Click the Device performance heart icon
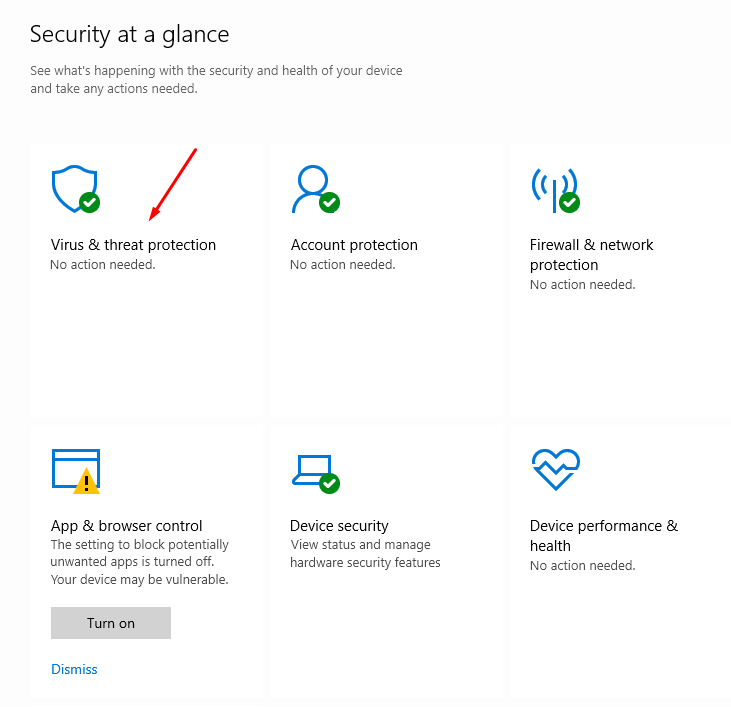Viewport: 731px width, 707px height. 556,469
